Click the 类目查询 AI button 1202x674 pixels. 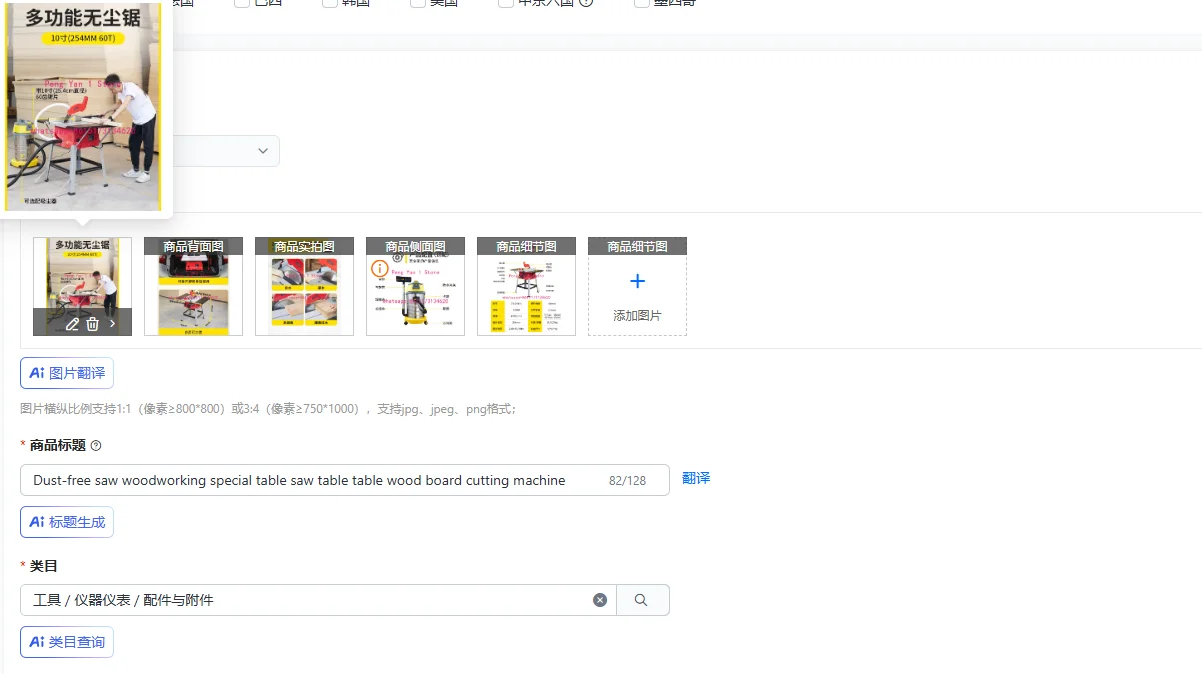click(x=67, y=642)
